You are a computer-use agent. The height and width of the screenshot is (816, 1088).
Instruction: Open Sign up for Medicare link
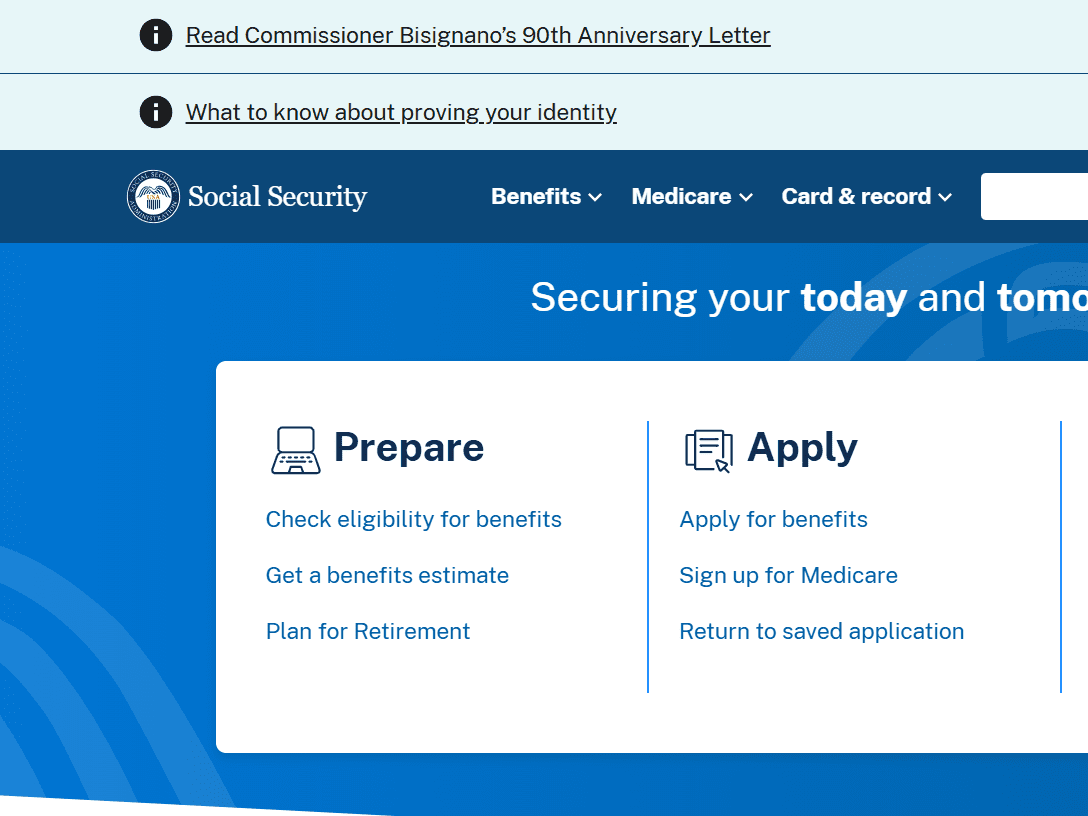pos(788,575)
